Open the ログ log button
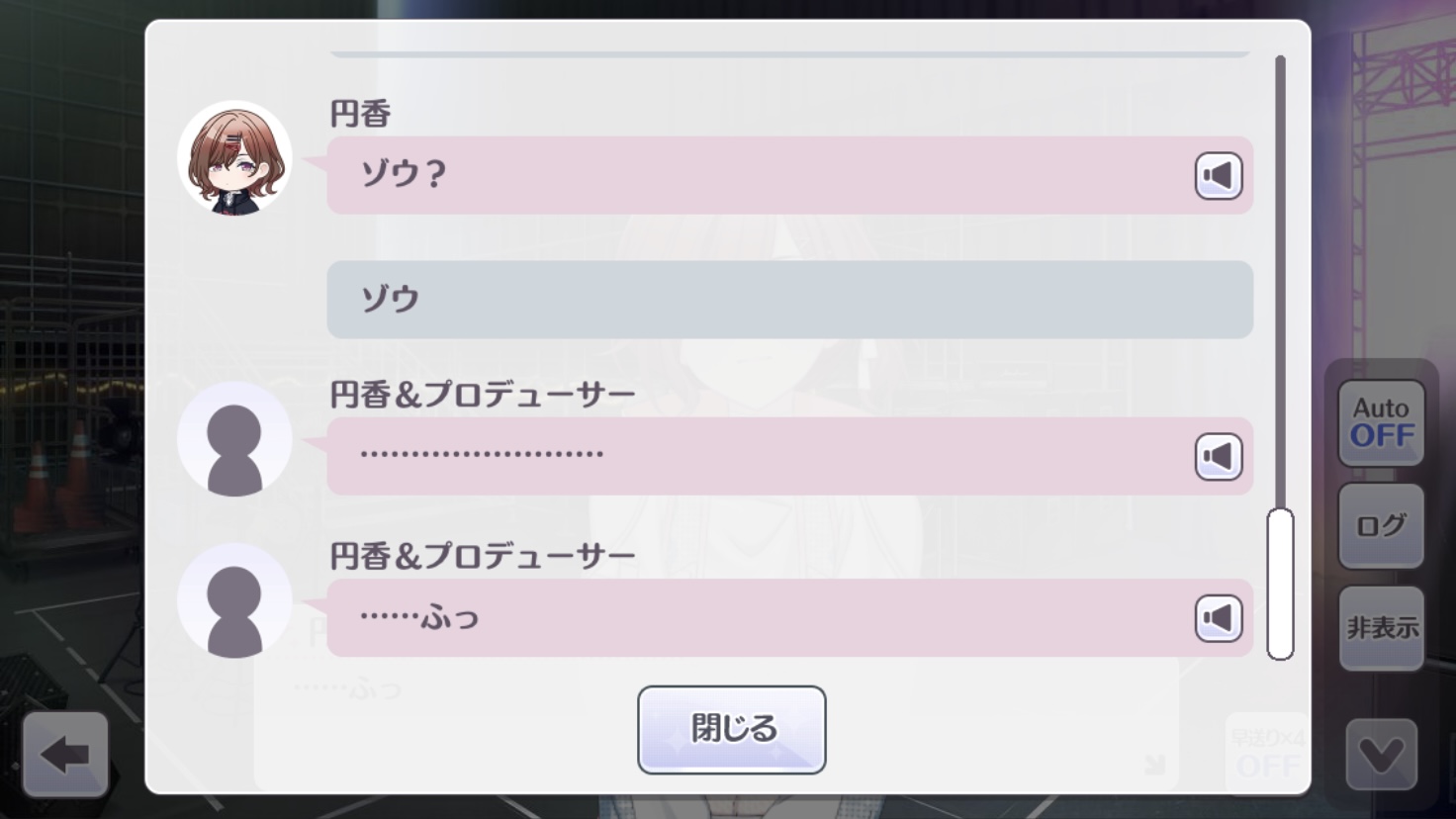 pyautogui.click(x=1381, y=525)
